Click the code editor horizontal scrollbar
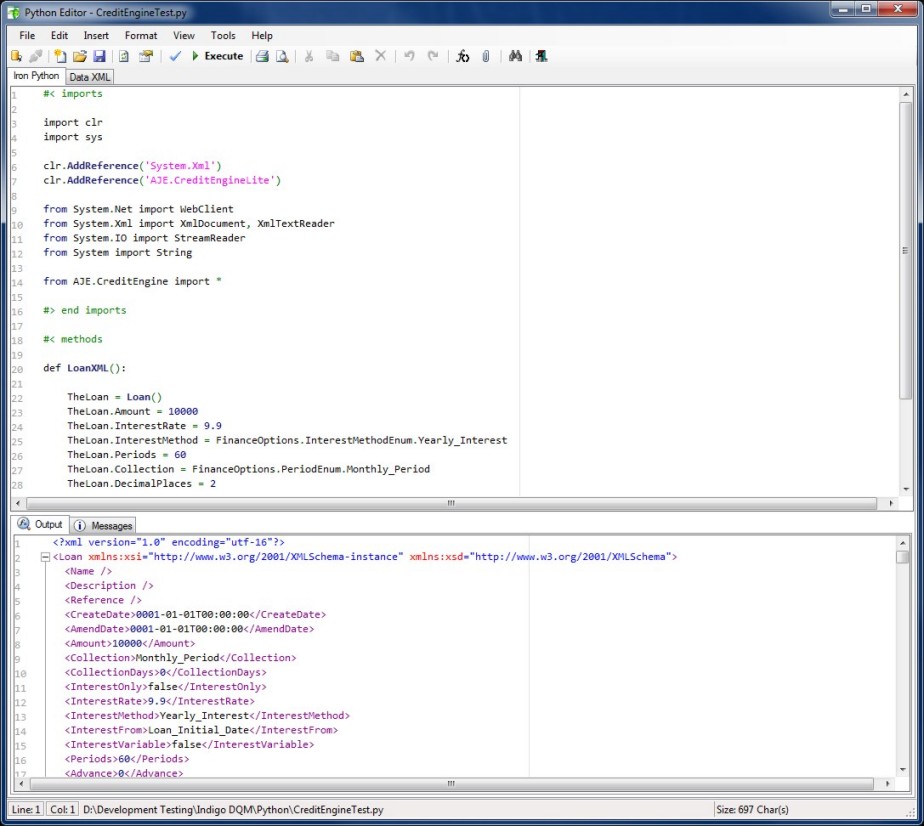This screenshot has width=924, height=826. tap(450, 503)
